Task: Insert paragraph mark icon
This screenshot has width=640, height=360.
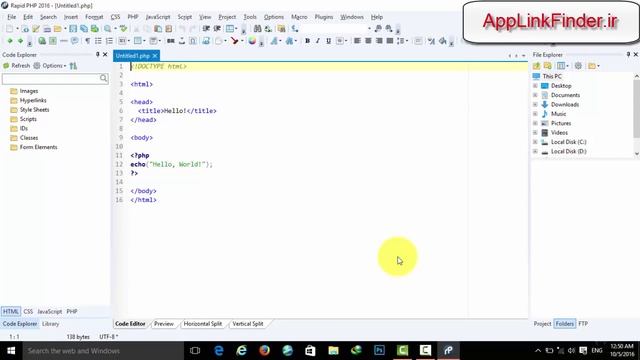Action: (x=87, y=41)
